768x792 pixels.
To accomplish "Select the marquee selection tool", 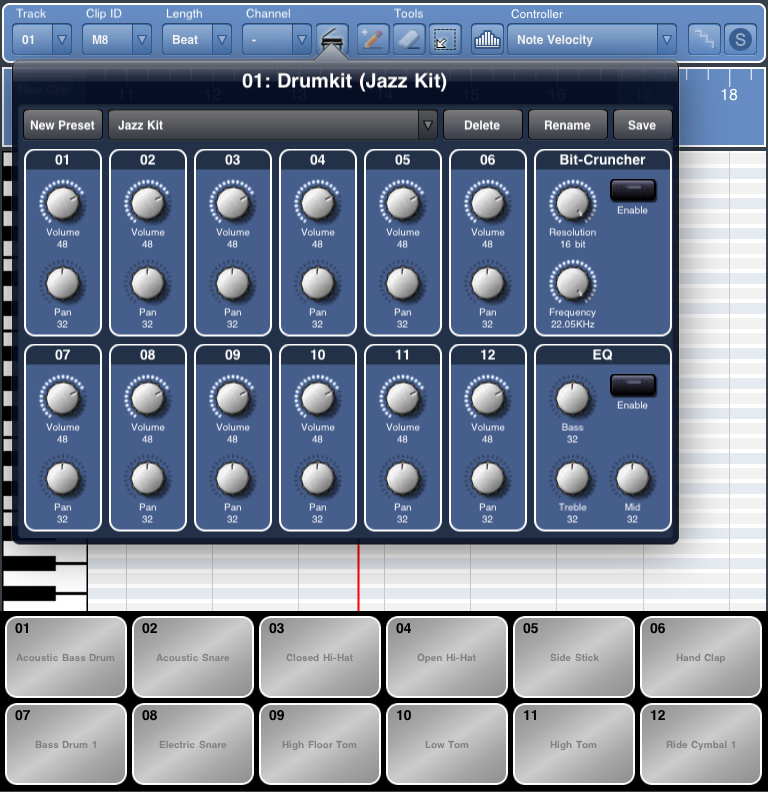I will point(445,39).
